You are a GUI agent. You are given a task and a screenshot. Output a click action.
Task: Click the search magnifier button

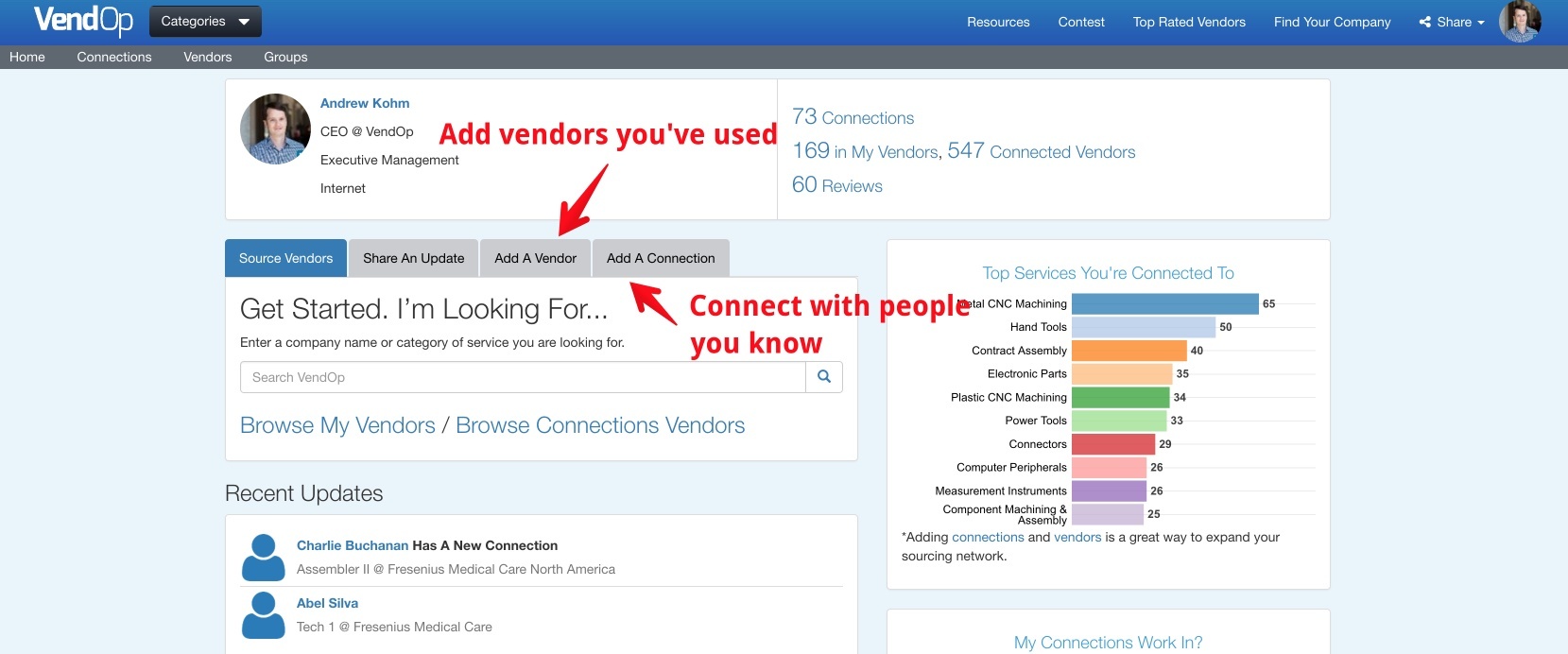click(x=824, y=377)
